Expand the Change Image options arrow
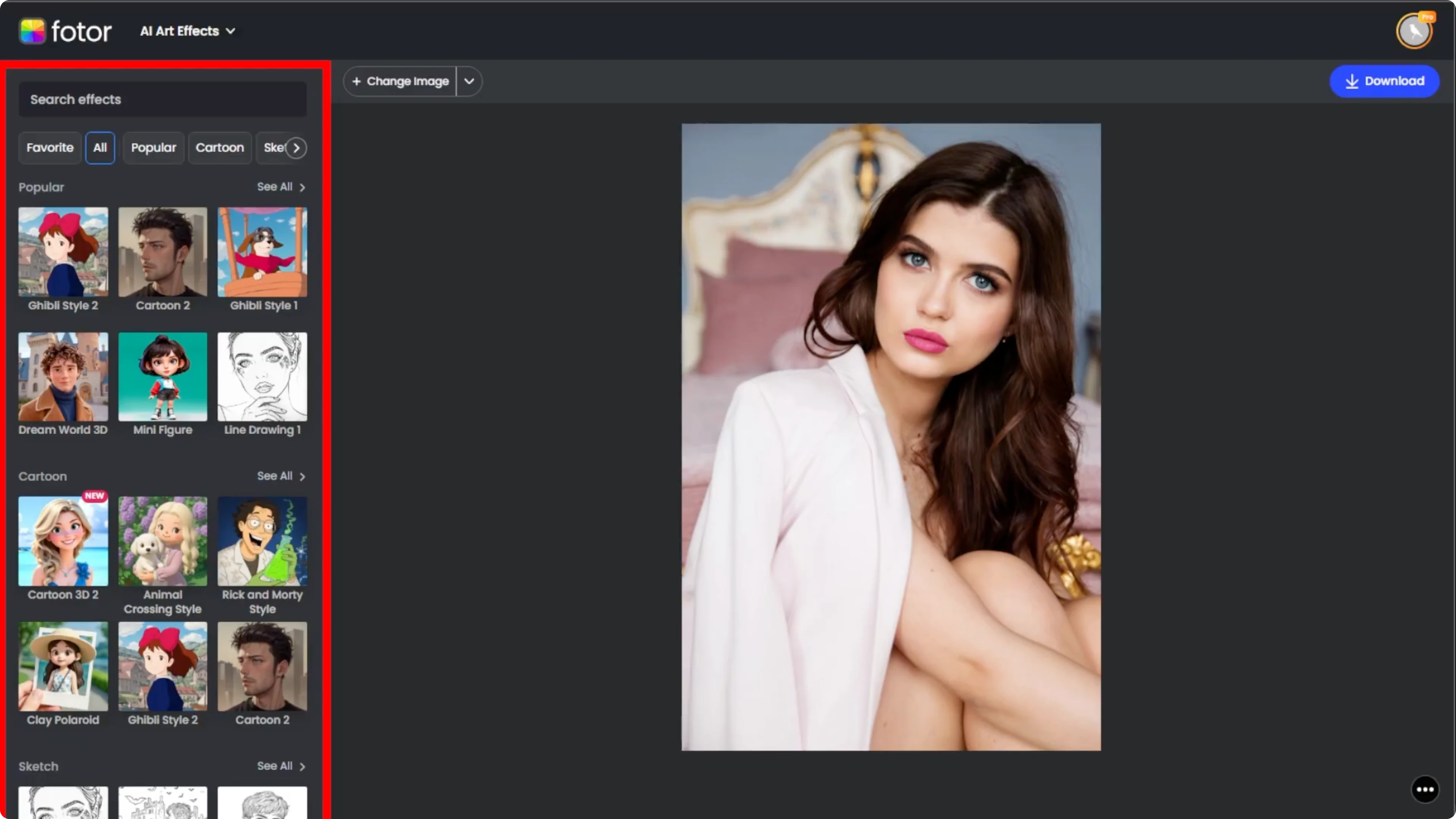This screenshot has width=1456, height=819. (x=469, y=82)
